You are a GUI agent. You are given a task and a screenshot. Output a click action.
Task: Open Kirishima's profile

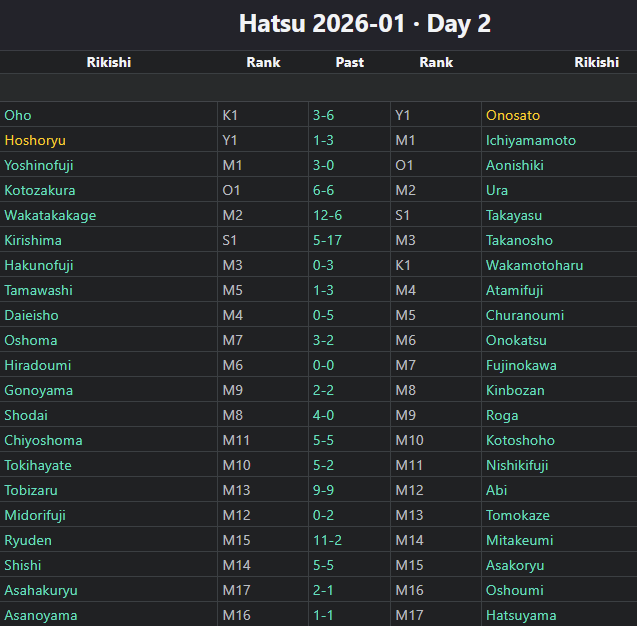tap(33, 240)
